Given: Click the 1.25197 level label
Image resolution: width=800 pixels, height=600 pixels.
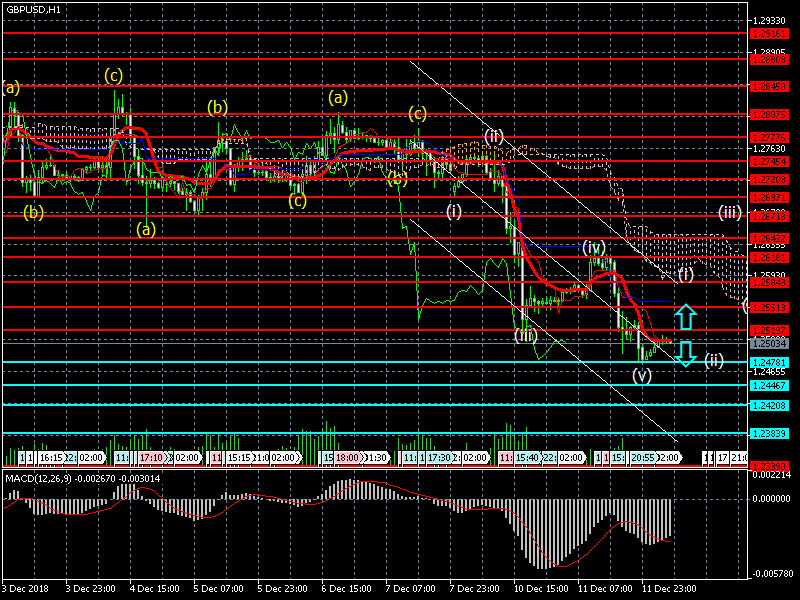Looking at the screenshot, I should [x=769, y=331].
